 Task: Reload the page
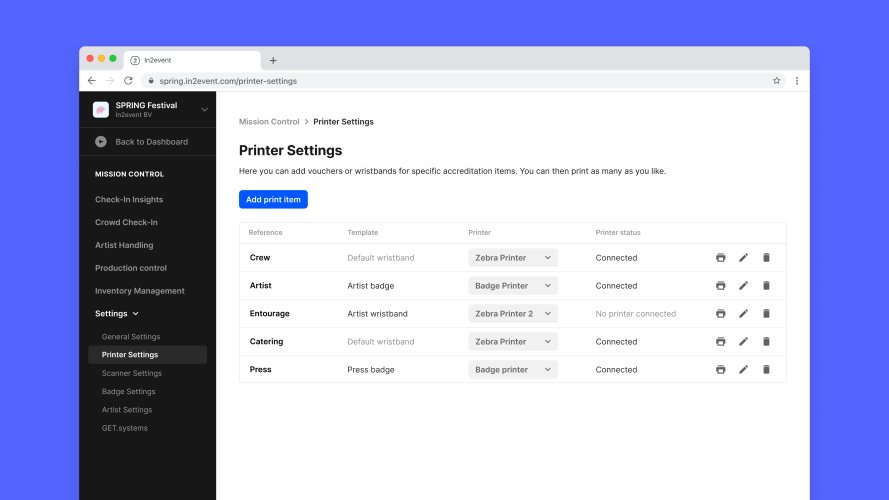click(128, 80)
